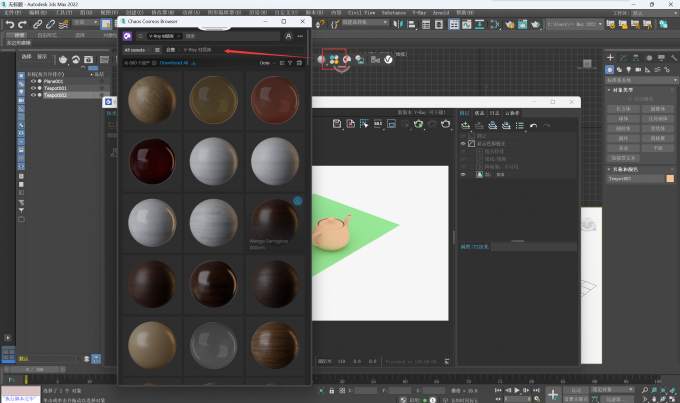This screenshot has height=403, width=680.
Task: Click the V-Ray light lister sphere icon
Action: click(321, 59)
